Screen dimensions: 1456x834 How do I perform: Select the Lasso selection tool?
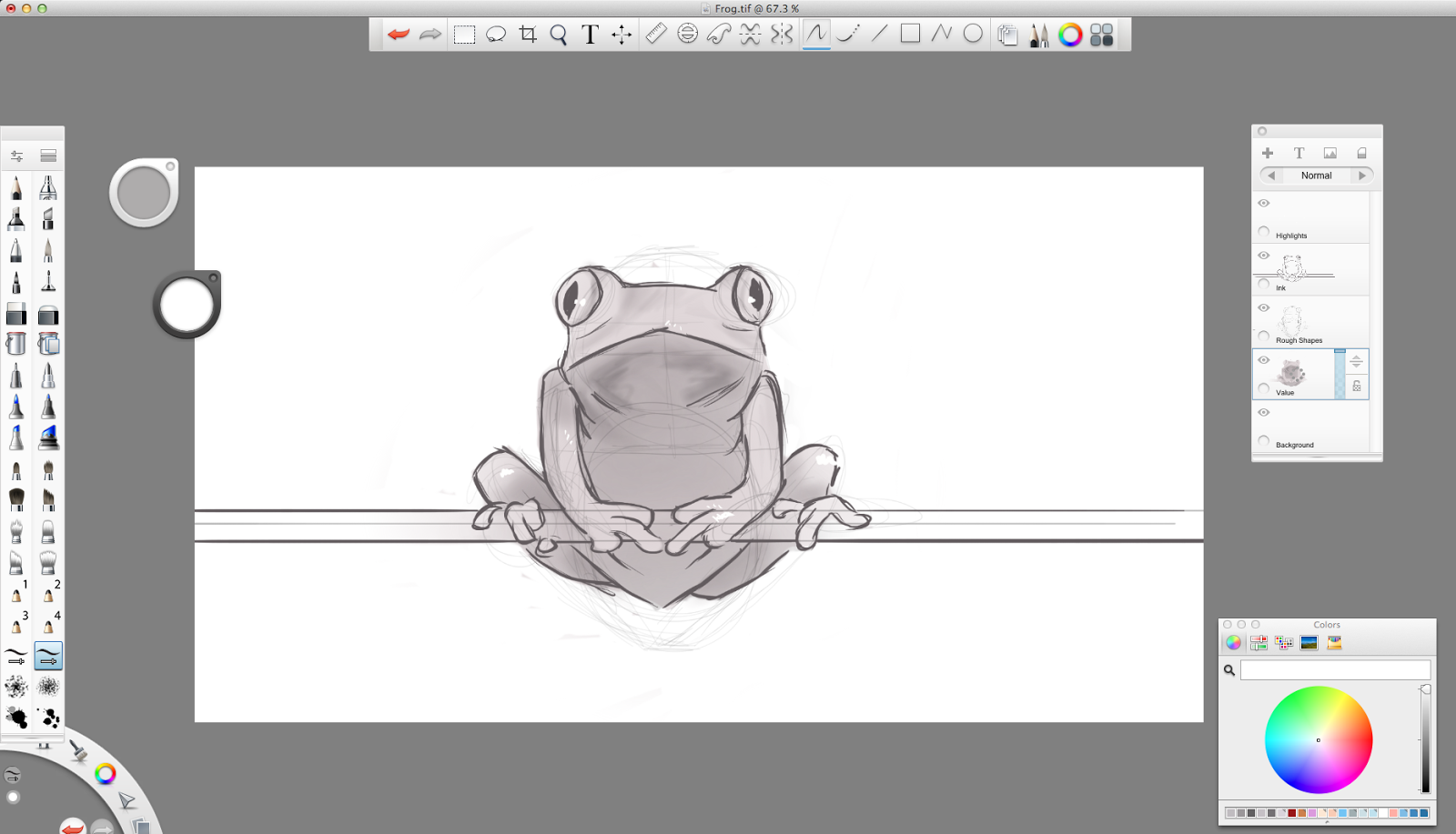point(496,35)
